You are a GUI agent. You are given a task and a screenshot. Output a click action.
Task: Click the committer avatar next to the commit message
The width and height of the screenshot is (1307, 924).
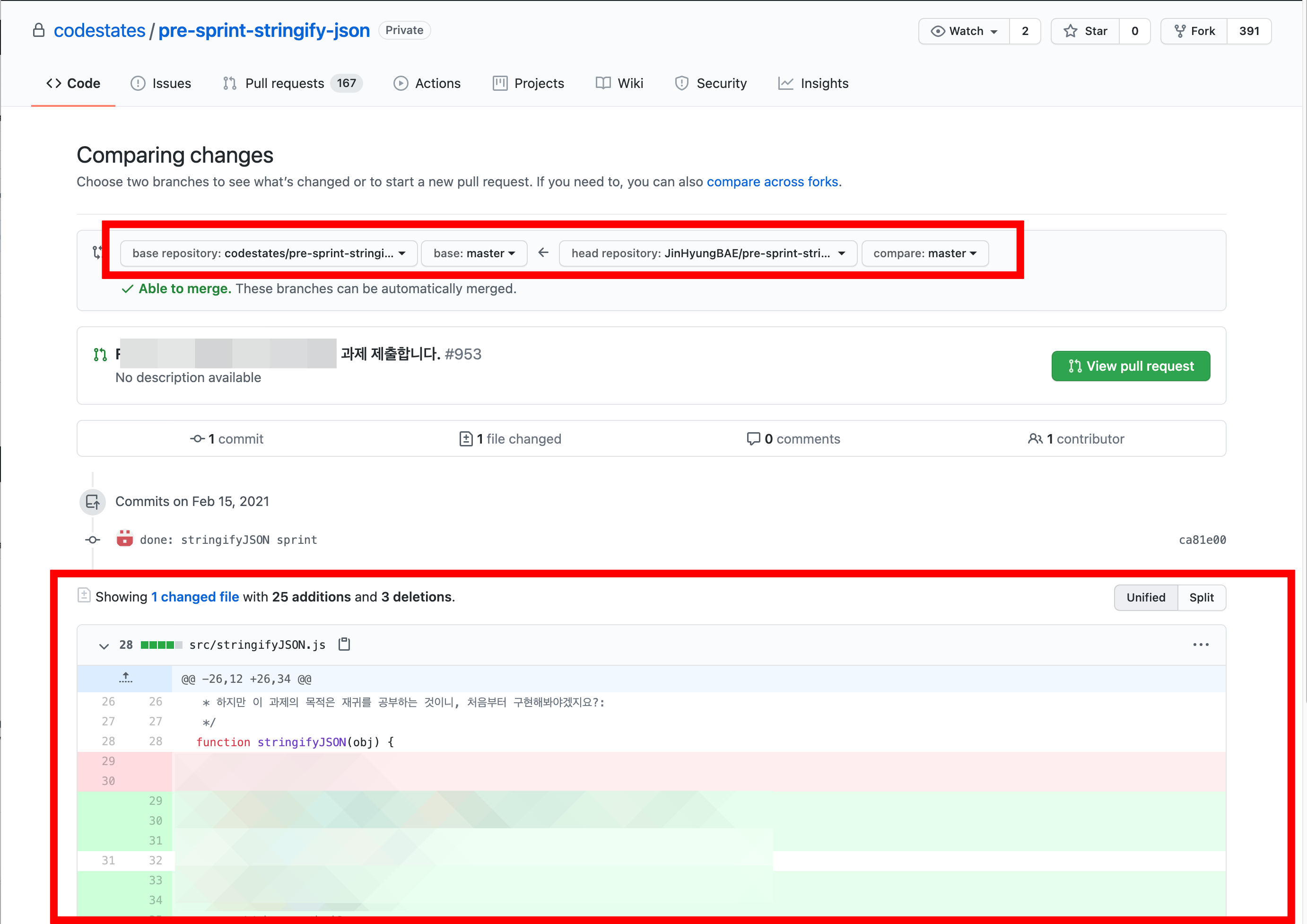125,539
